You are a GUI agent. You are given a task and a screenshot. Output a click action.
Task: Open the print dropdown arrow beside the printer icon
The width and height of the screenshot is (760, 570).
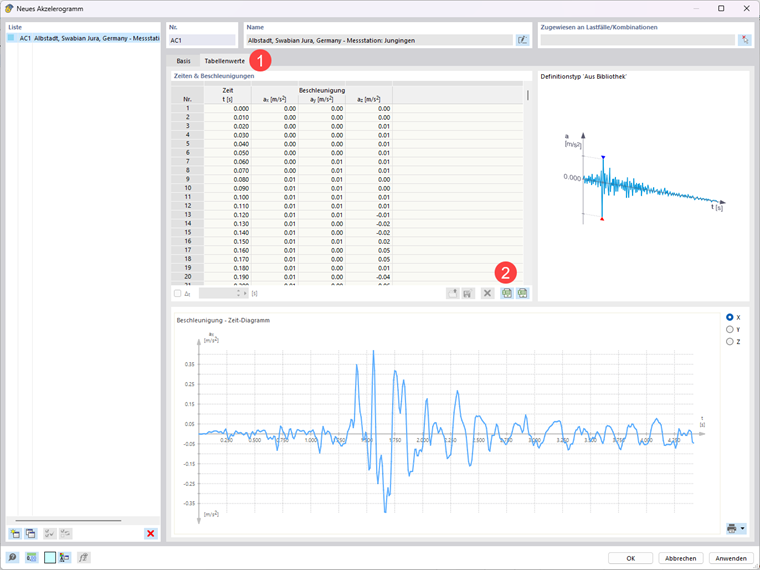743,528
